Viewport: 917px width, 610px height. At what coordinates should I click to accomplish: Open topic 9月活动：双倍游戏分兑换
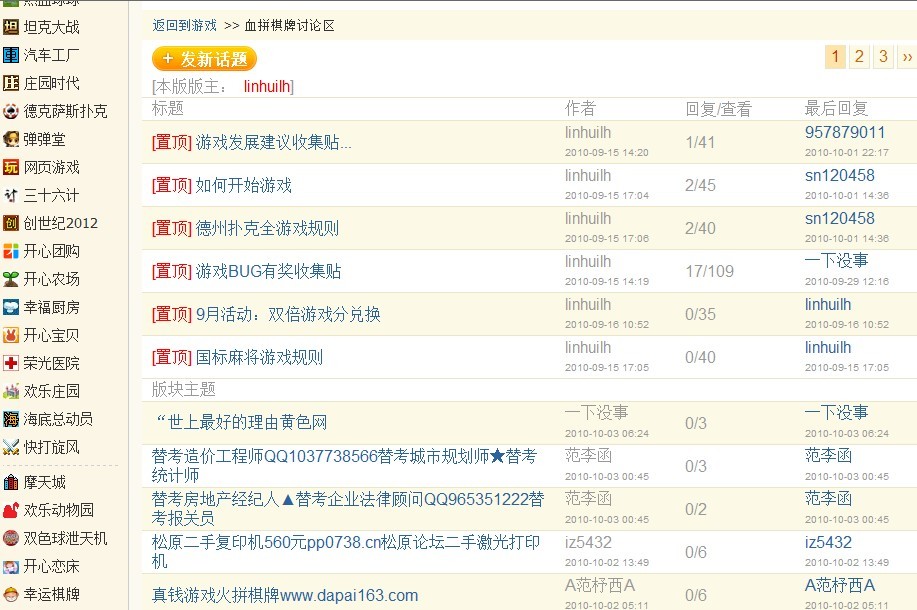(x=288, y=315)
